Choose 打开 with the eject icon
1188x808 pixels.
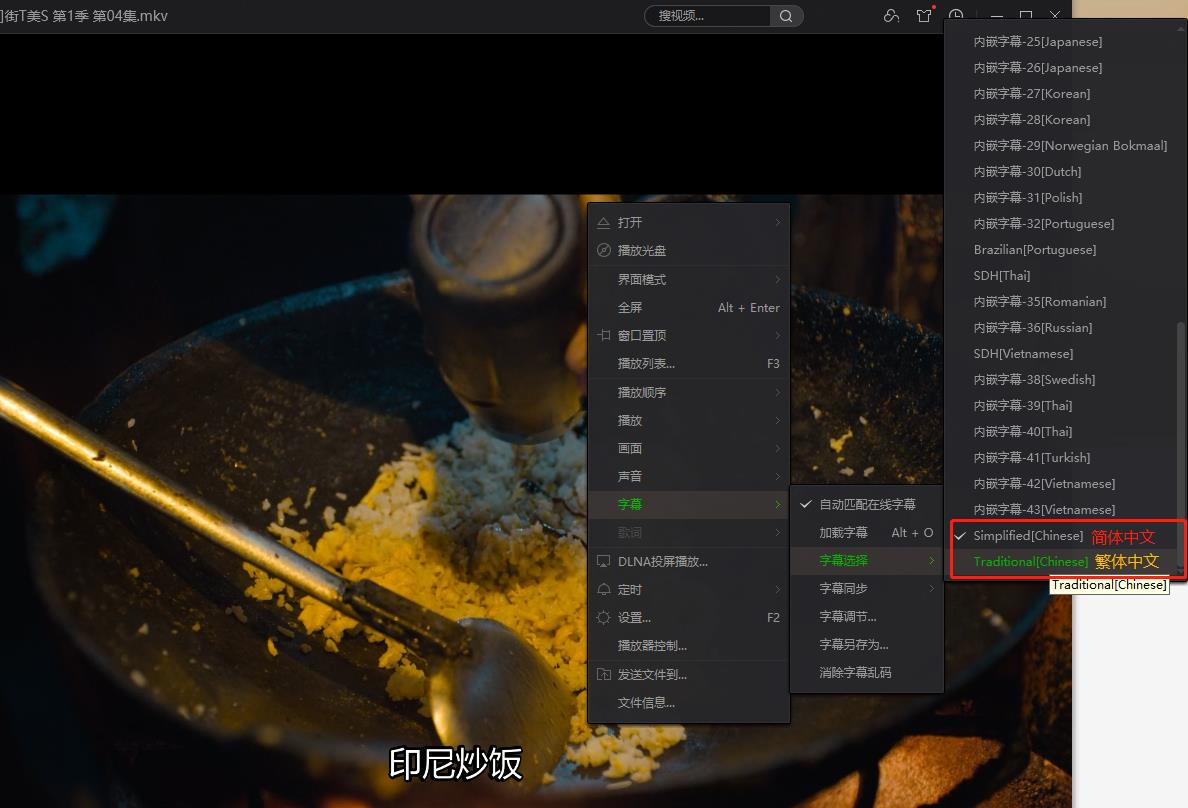(x=689, y=222)
